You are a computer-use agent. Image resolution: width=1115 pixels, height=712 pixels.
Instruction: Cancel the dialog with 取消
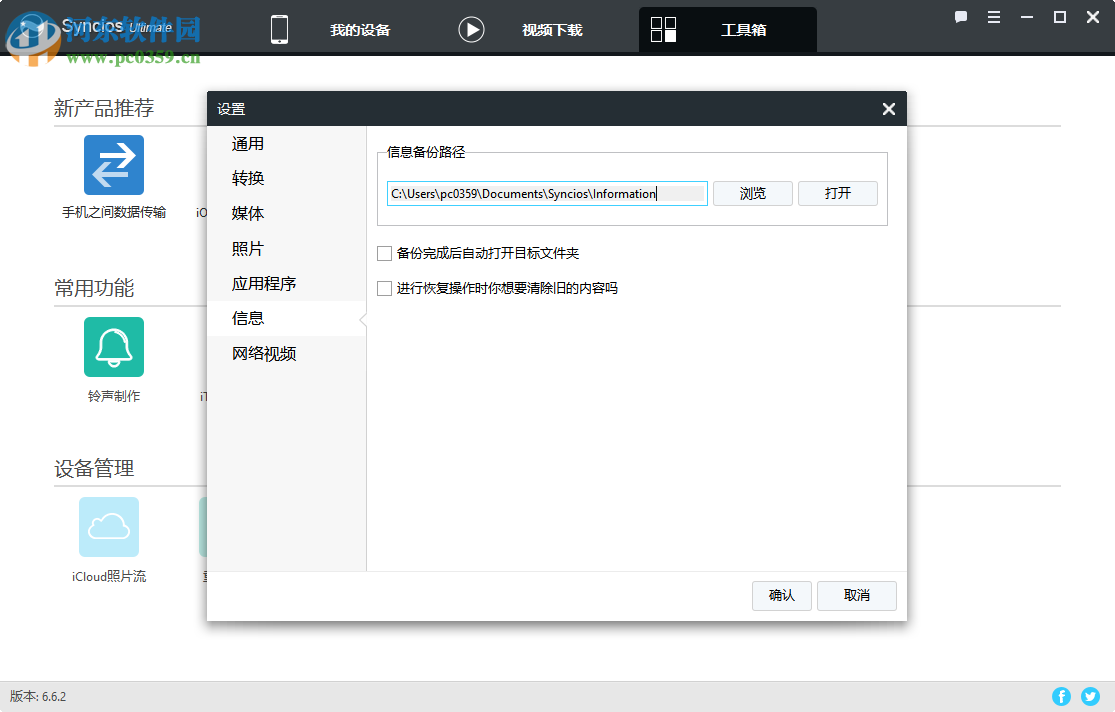pyautogui.click(x=856, y=595)
